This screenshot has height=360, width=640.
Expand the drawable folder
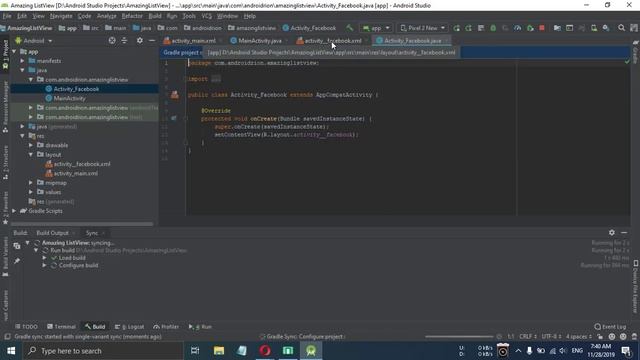click(x=31, y=145)
